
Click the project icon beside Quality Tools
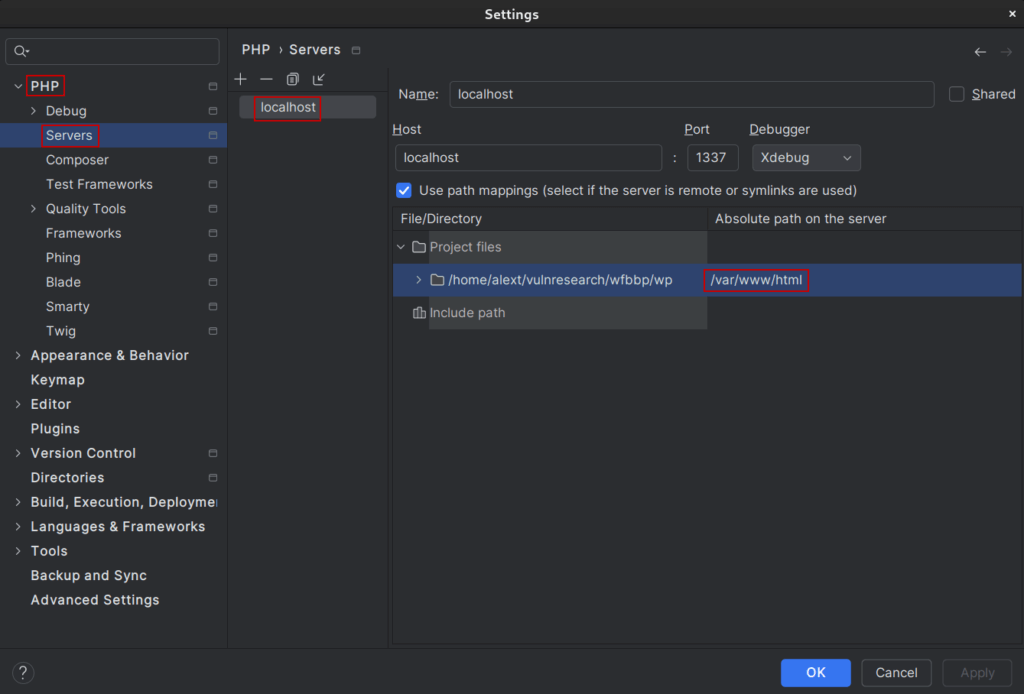tap(213, 209)
